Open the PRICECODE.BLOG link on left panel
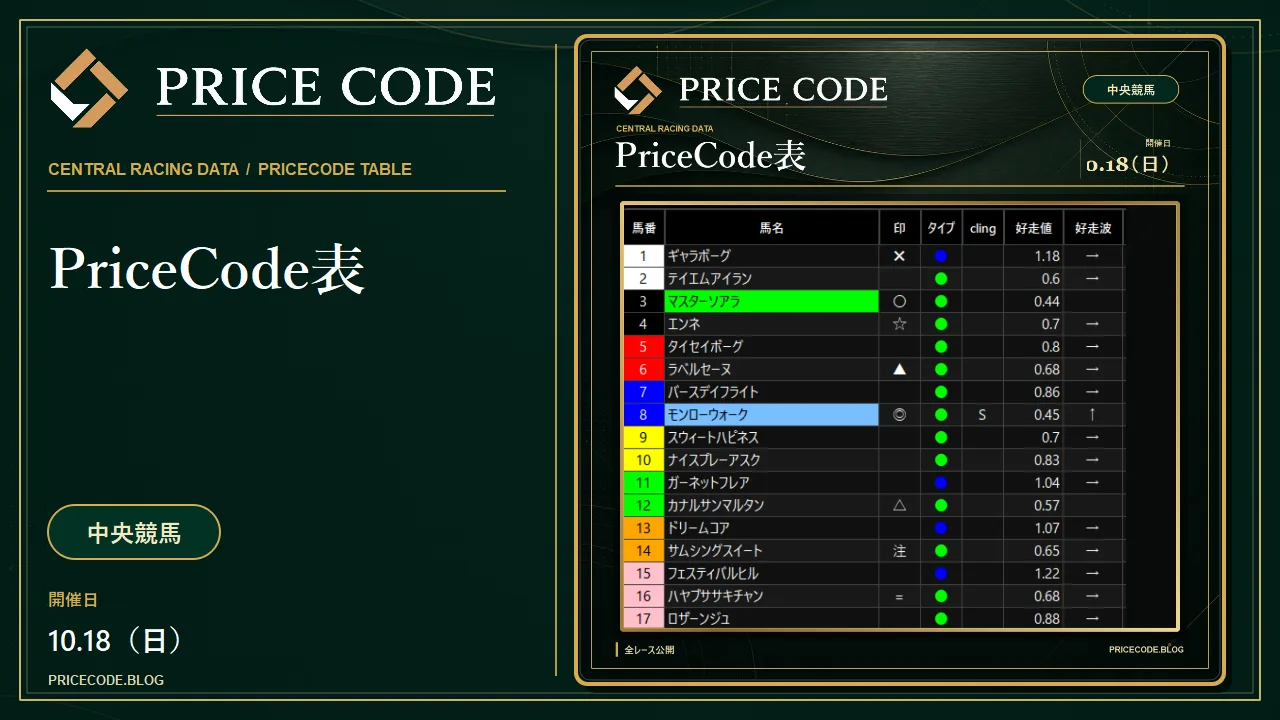The image size is (1280, 720). pyautogui.click(x=106, y=680)
